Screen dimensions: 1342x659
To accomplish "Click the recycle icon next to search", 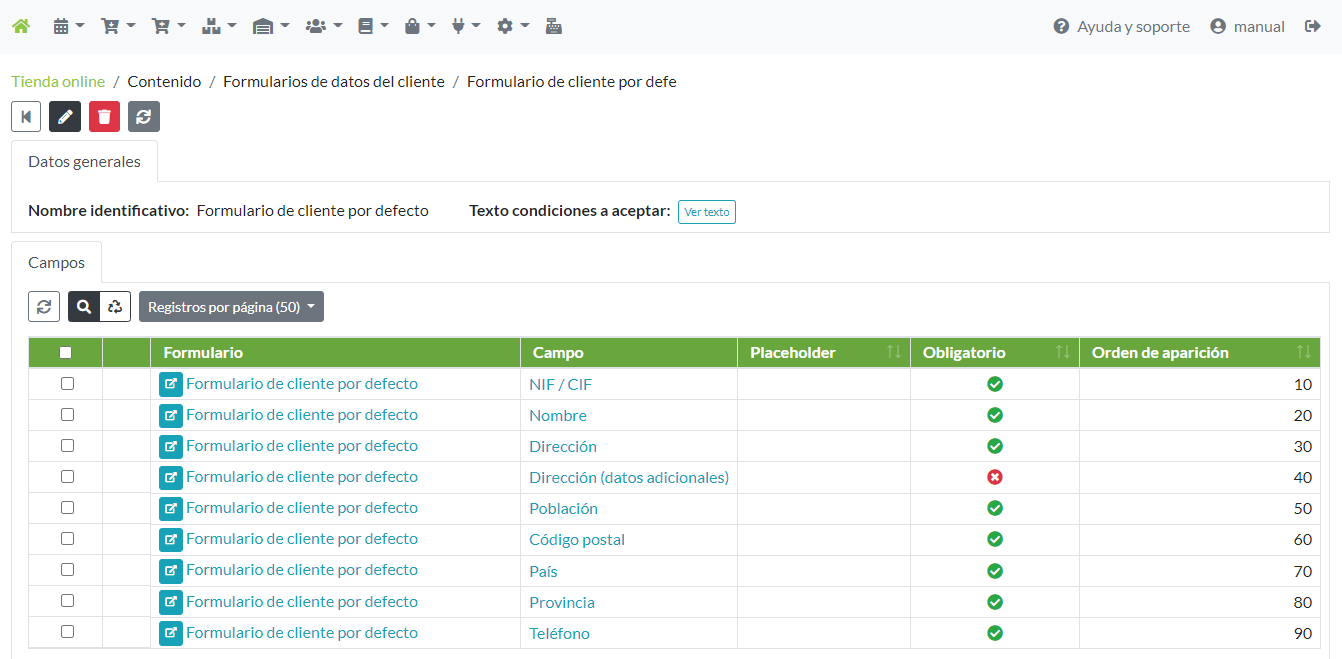I will point(115,307).
